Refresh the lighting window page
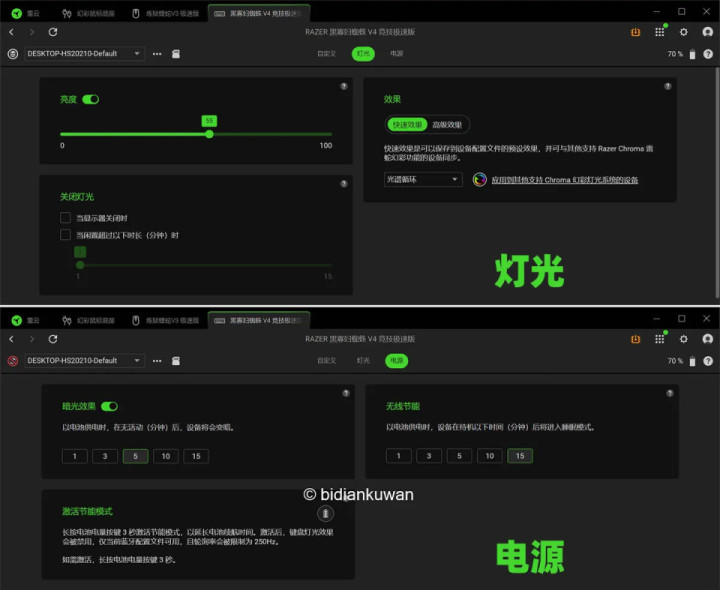Screen dimensions: 720x590 [x=53, y=32]
